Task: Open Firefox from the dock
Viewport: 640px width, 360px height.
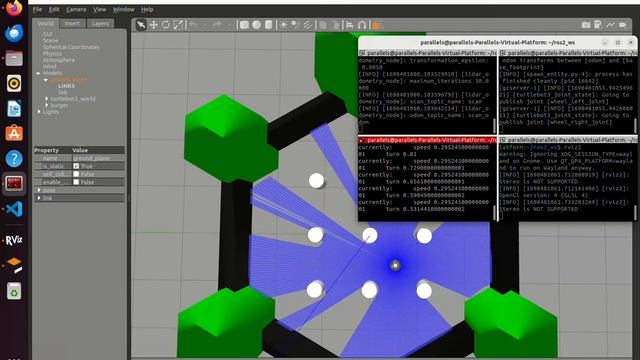Action: (x=14, y=8)
